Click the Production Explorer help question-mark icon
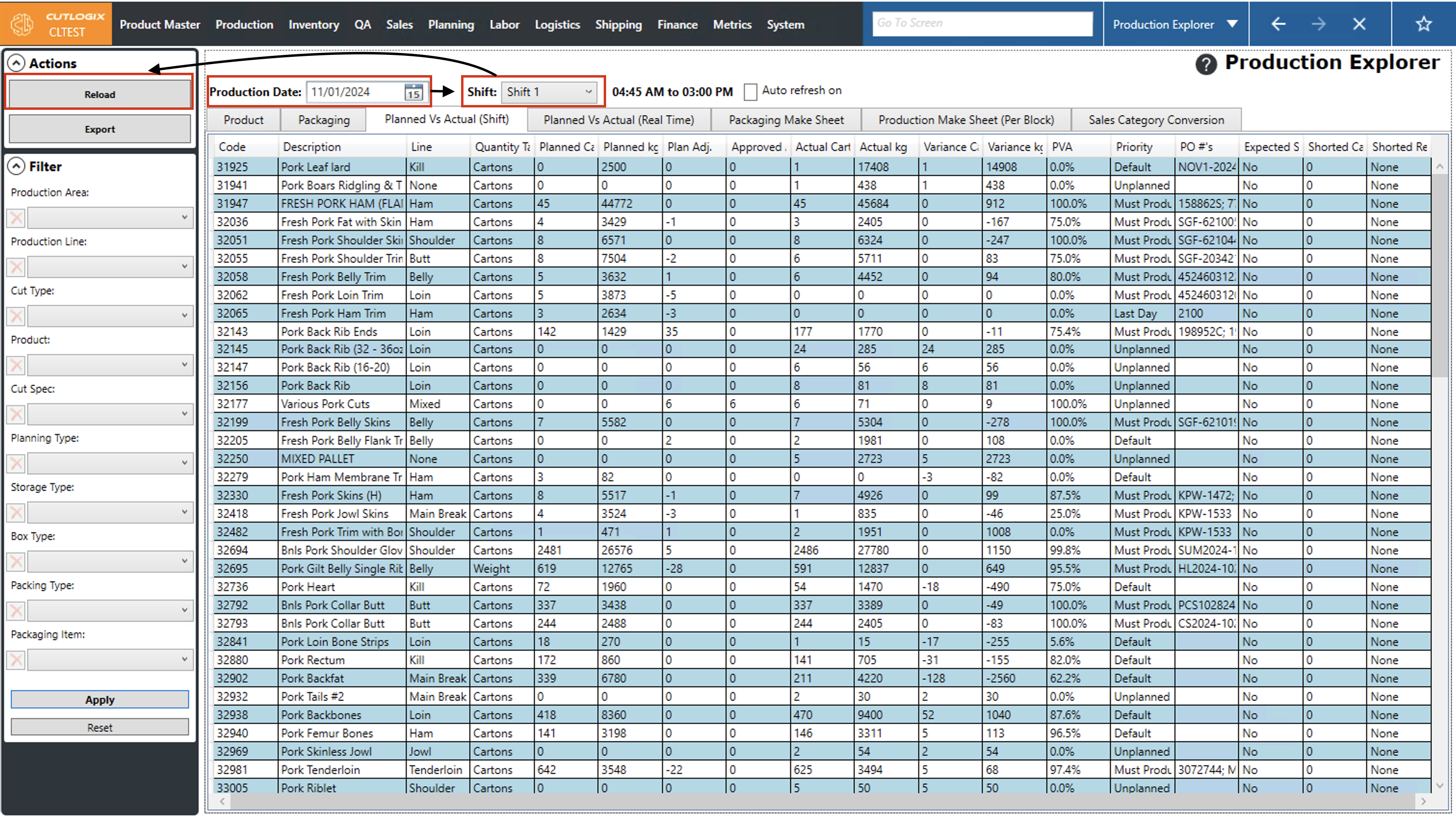Image resolution: width=1456 pixels, height=817 pixels. click(x=1205, y=65)
